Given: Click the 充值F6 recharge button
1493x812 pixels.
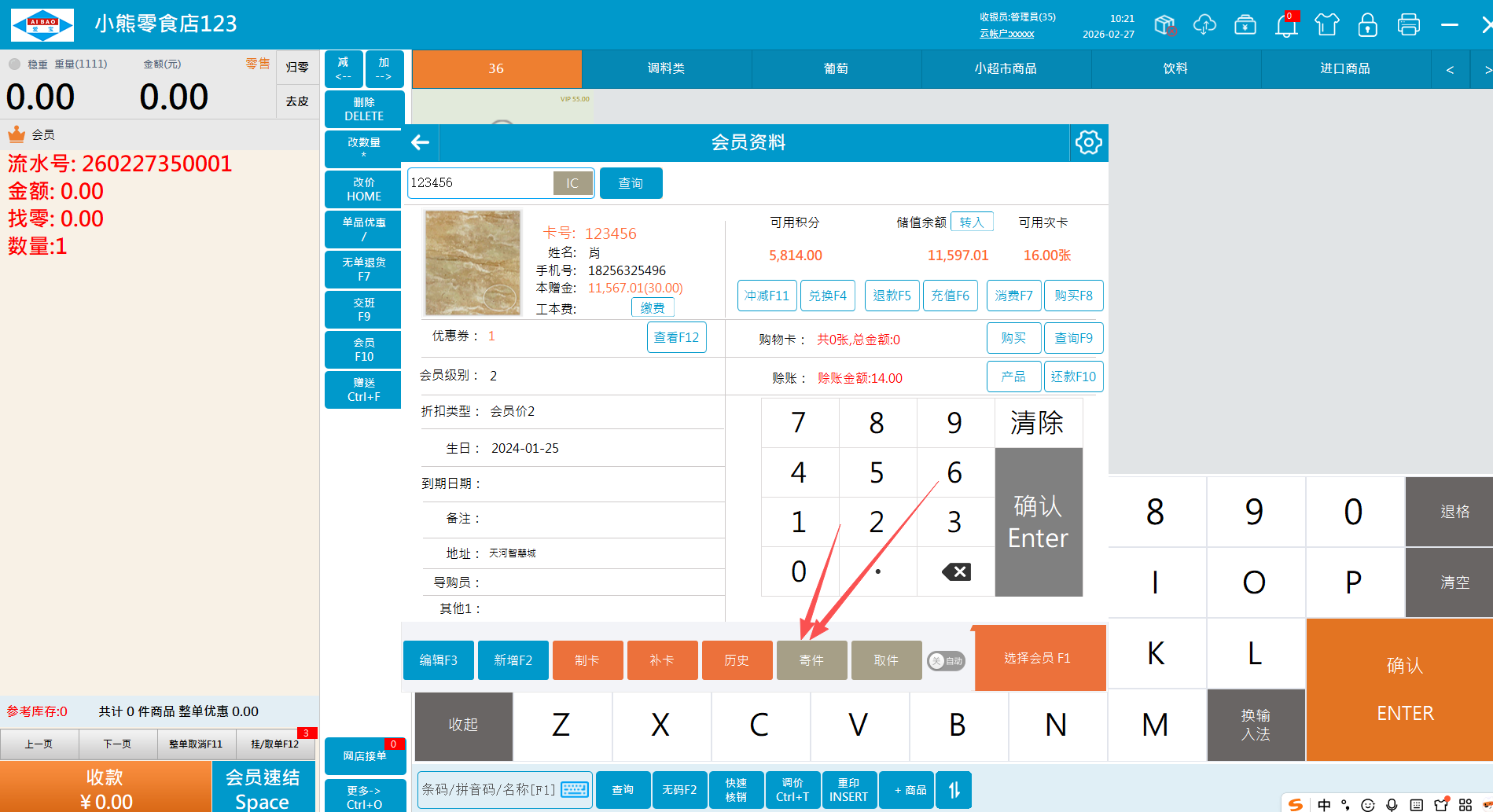Looking at the screenshot, I should coord(950,296).
